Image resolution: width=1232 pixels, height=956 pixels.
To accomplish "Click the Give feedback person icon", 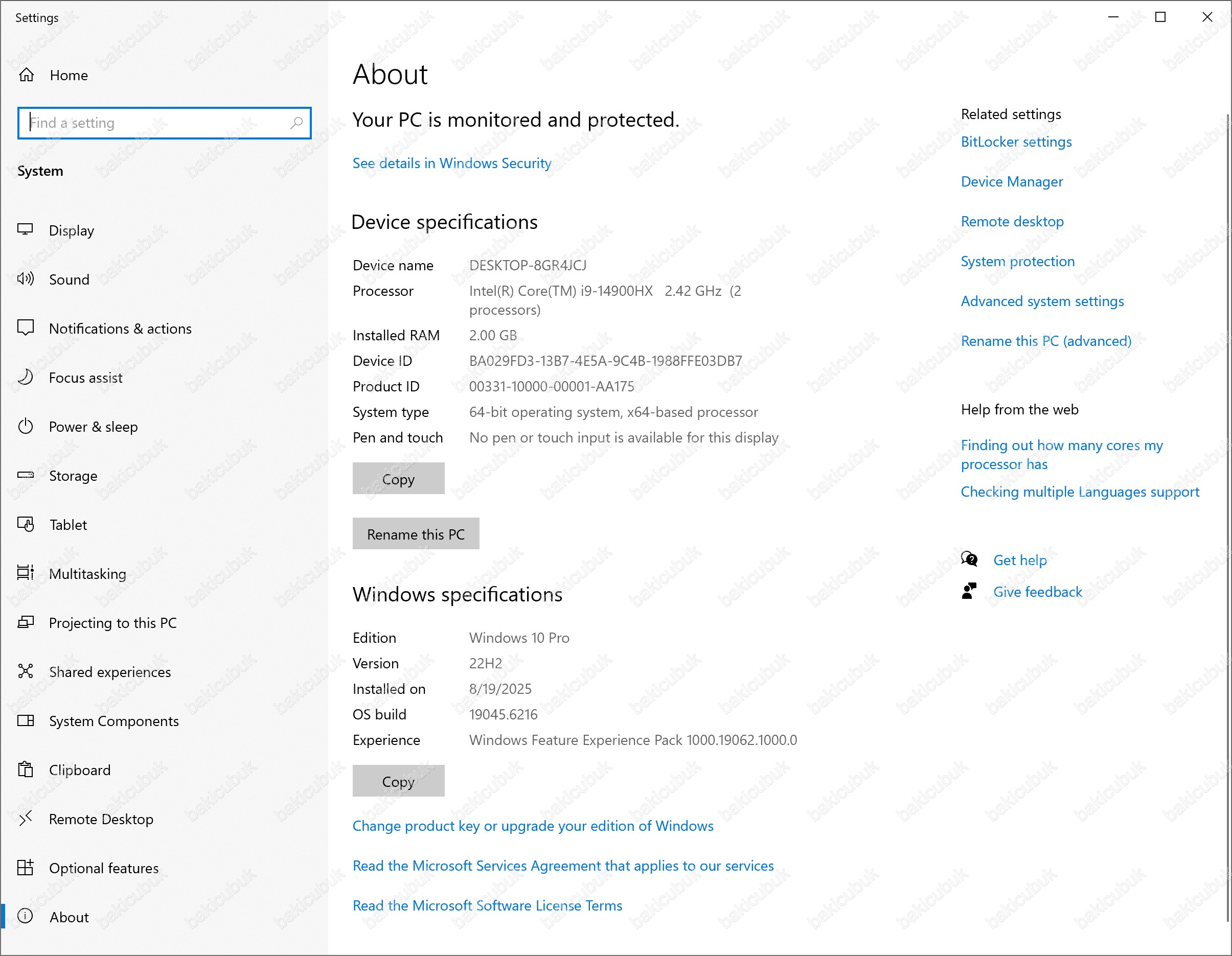I will click(970, 591).
